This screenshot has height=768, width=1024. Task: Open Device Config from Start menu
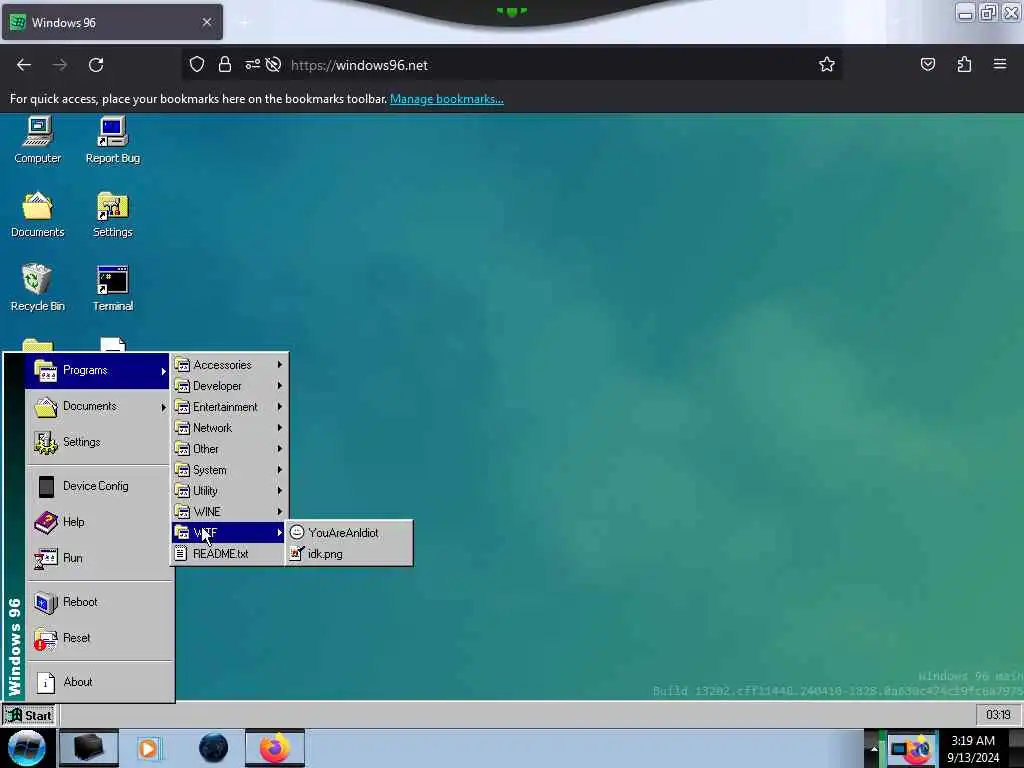pos(97,487)
